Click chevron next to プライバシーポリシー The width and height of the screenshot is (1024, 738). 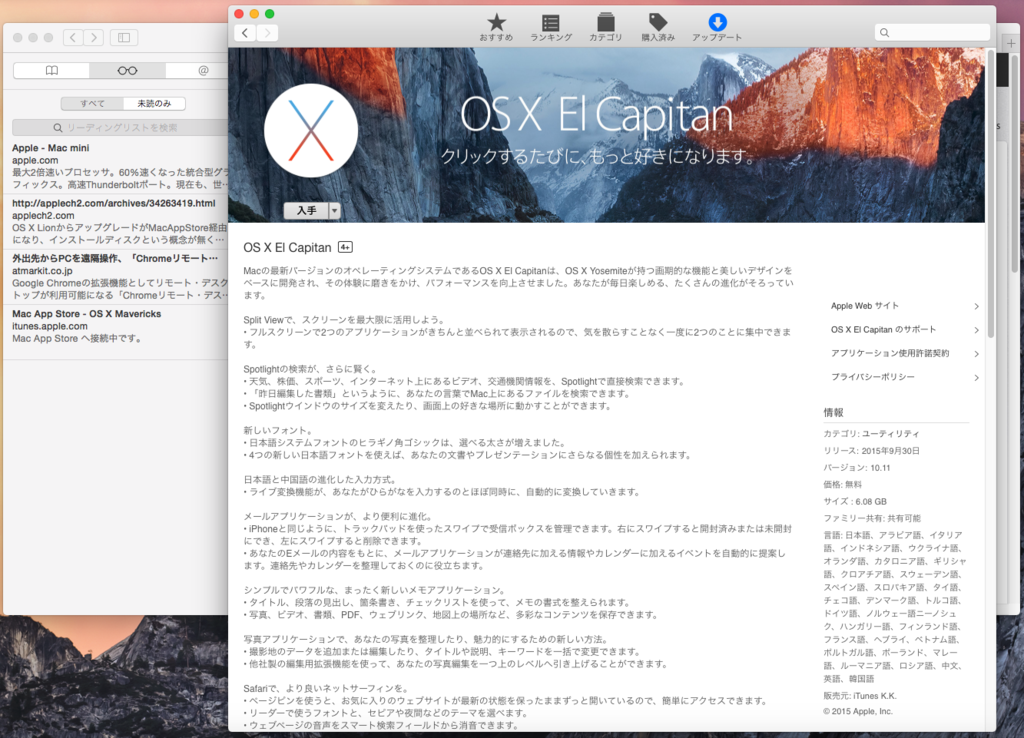[976, 377]
